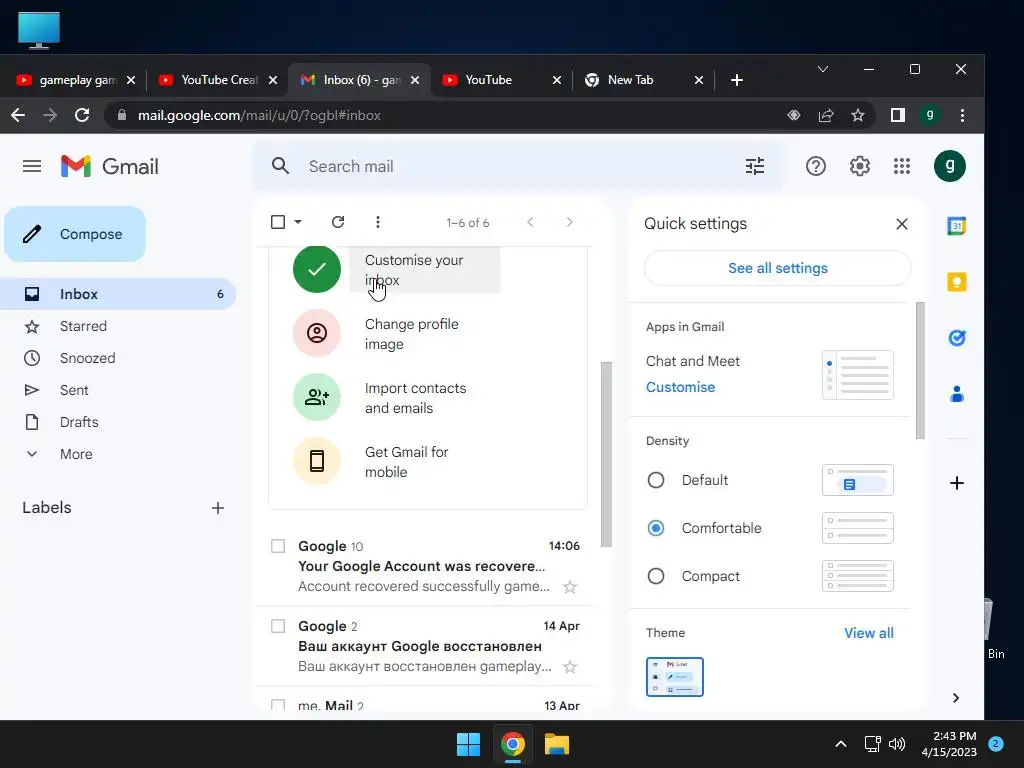Open the Starred folder
The image size is (1024, 768).
tap(118, 326)
